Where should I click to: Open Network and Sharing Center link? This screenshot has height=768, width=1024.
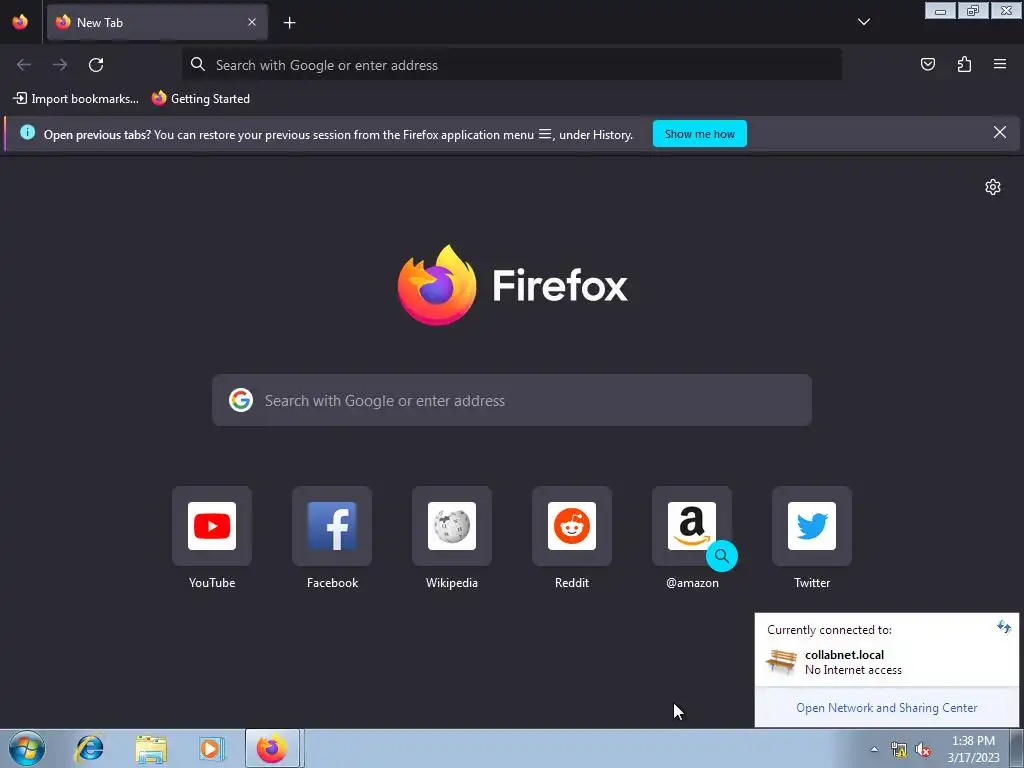[x=886, y=708]
